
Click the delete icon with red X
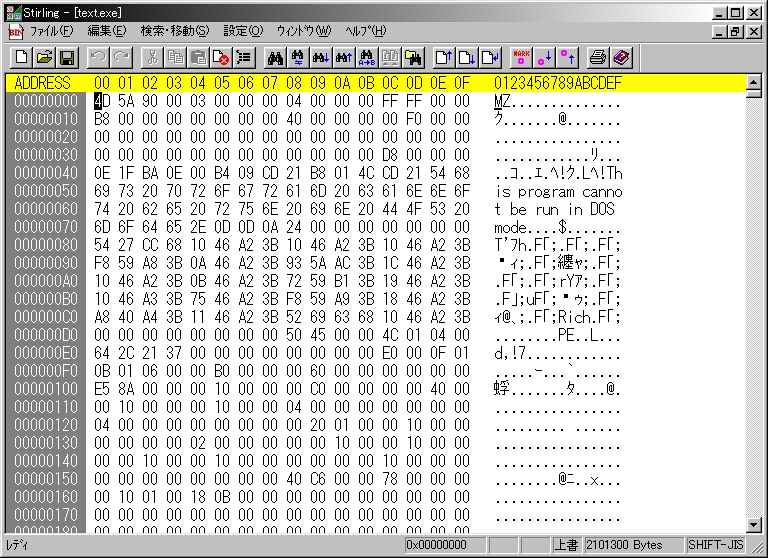221,57
